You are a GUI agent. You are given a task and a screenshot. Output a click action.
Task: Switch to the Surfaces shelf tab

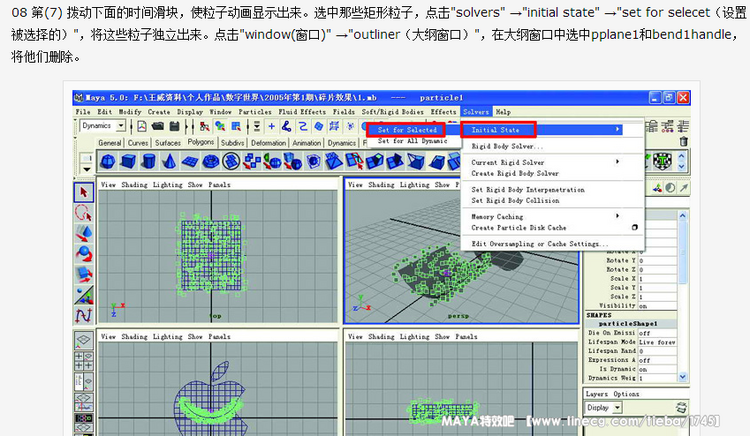(168, 143)
